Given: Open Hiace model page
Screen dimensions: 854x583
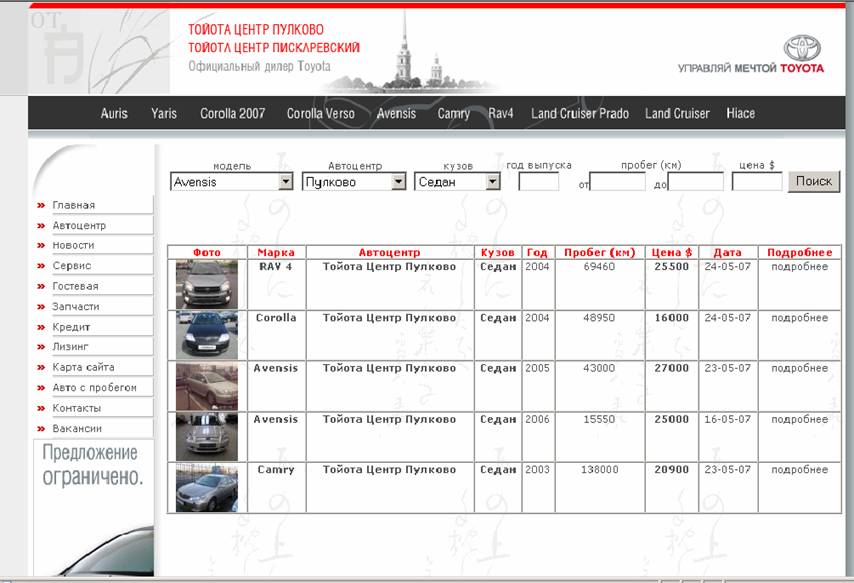Looking at the screenshot, I should pyautogui.click(x=741, y=113).
